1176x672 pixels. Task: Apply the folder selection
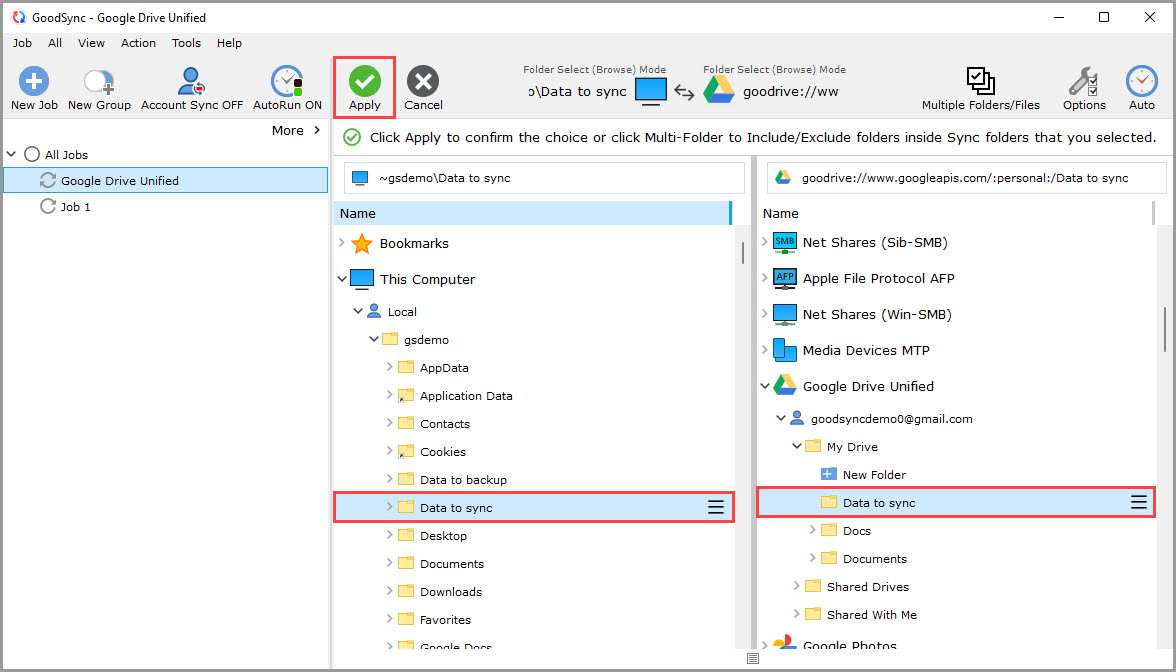(364, 88)
